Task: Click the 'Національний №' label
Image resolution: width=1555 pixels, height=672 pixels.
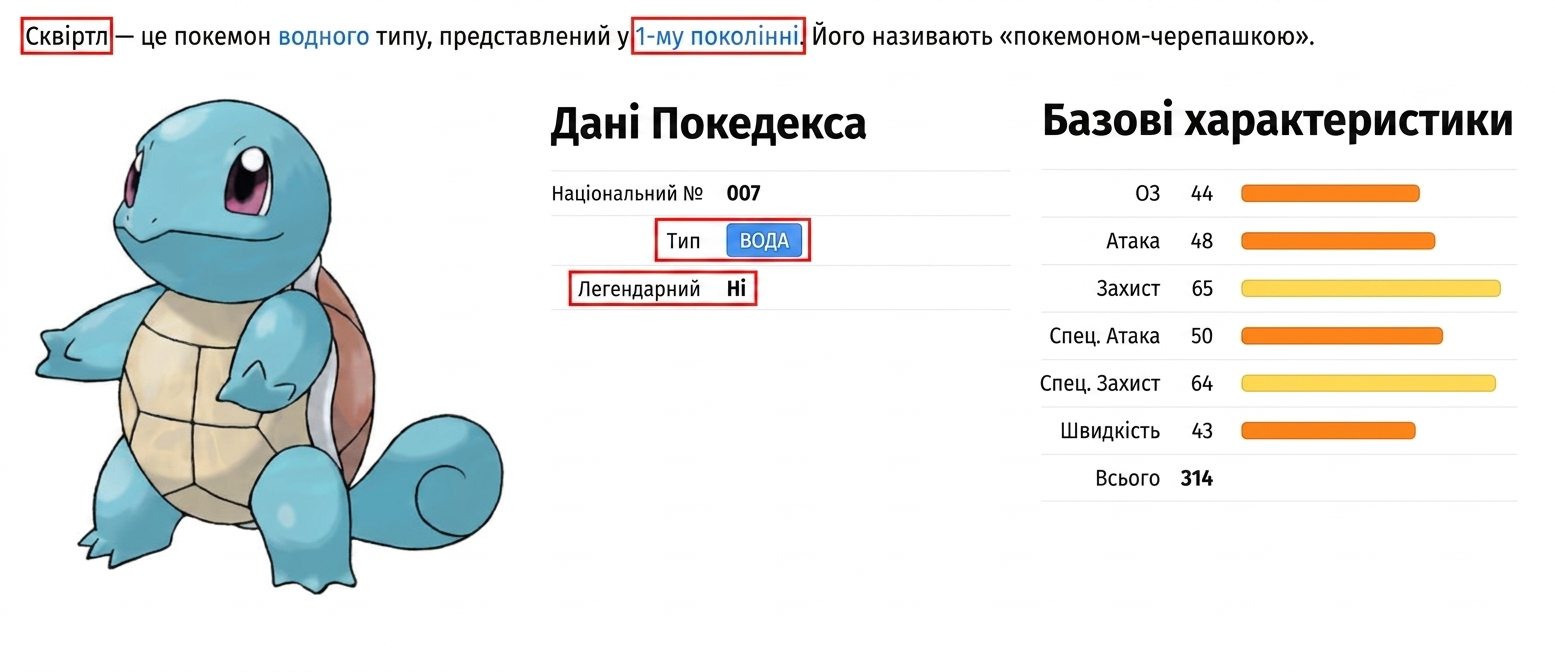Action: click(x=627, y=194)
